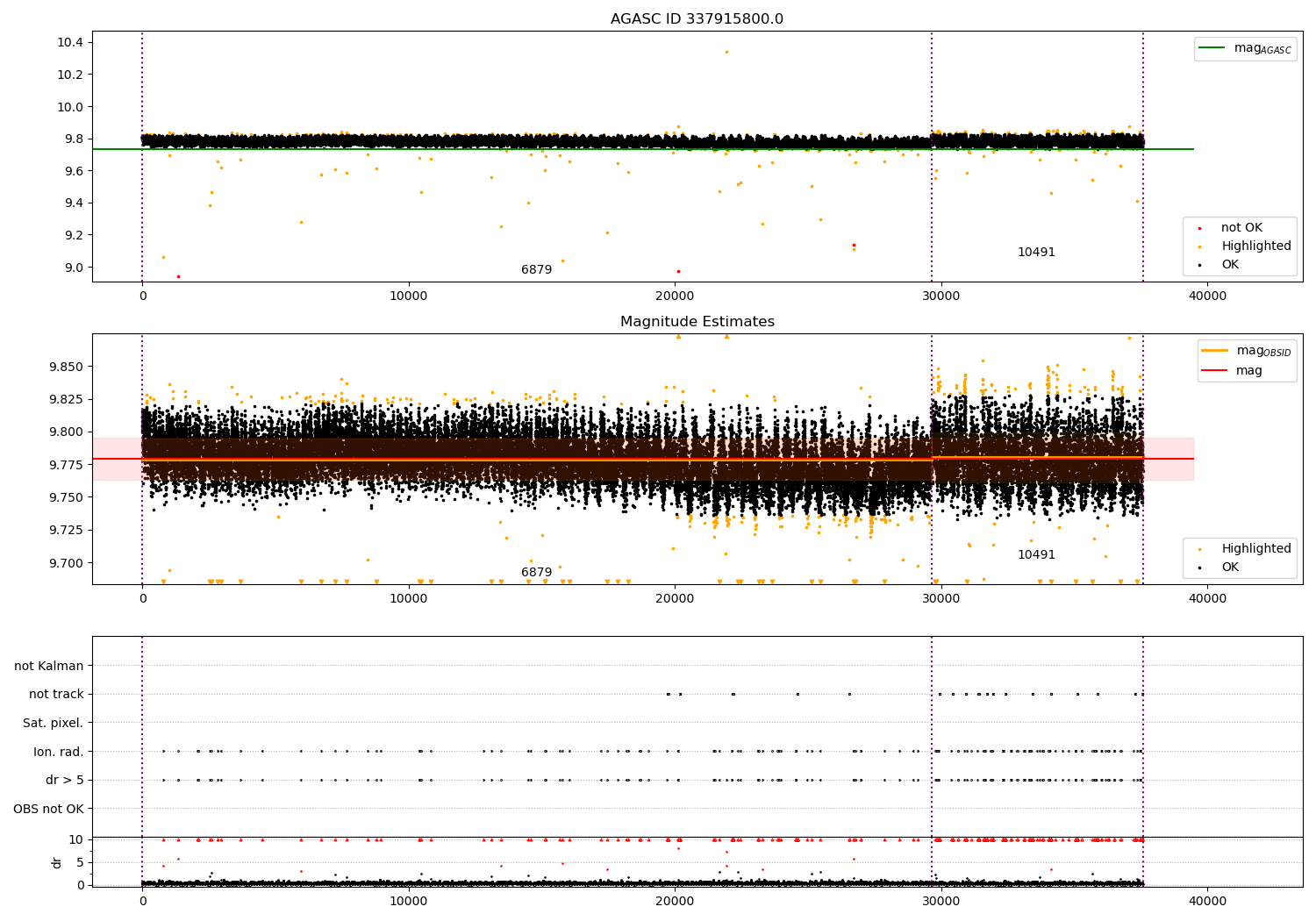Click the 'OBS not OK' axis label

coord(49,810)
